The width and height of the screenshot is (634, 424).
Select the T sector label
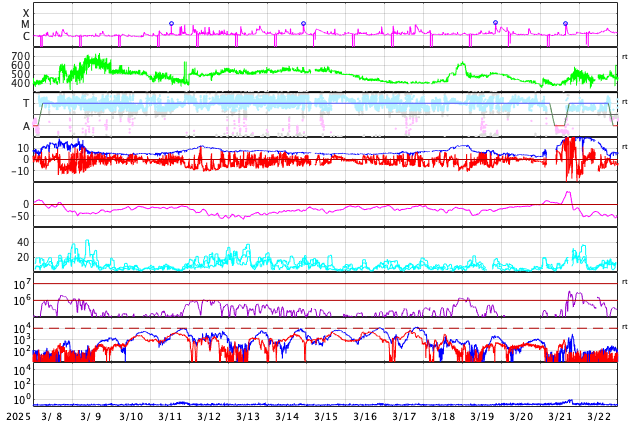click(x=26, y=103)
